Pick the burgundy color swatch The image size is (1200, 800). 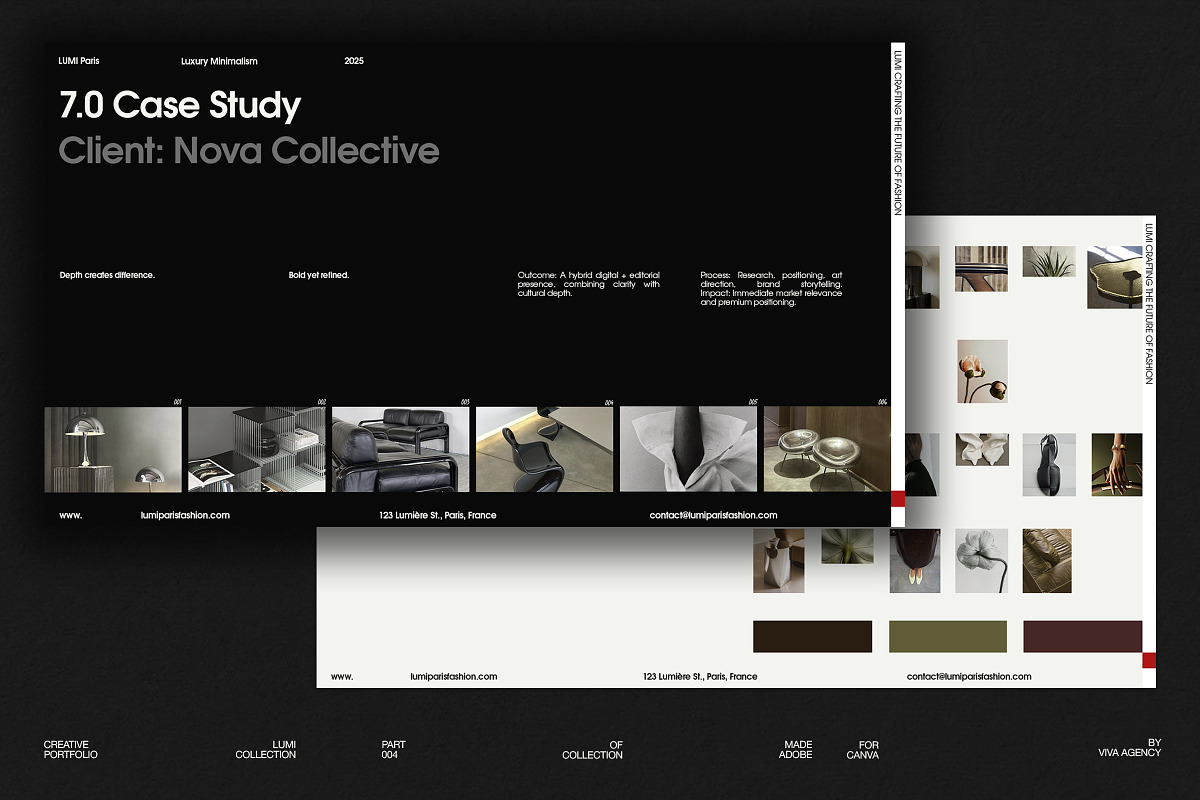1083,636
